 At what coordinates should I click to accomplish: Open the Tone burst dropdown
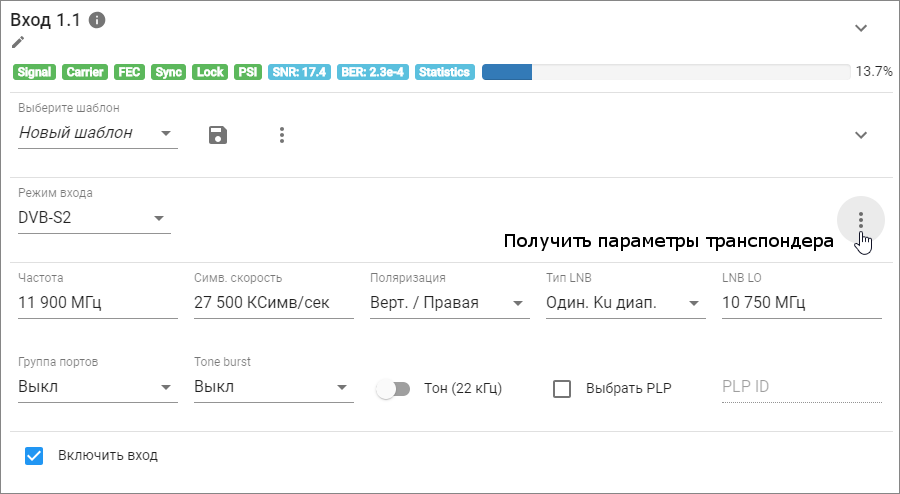[x=274, y=387]
